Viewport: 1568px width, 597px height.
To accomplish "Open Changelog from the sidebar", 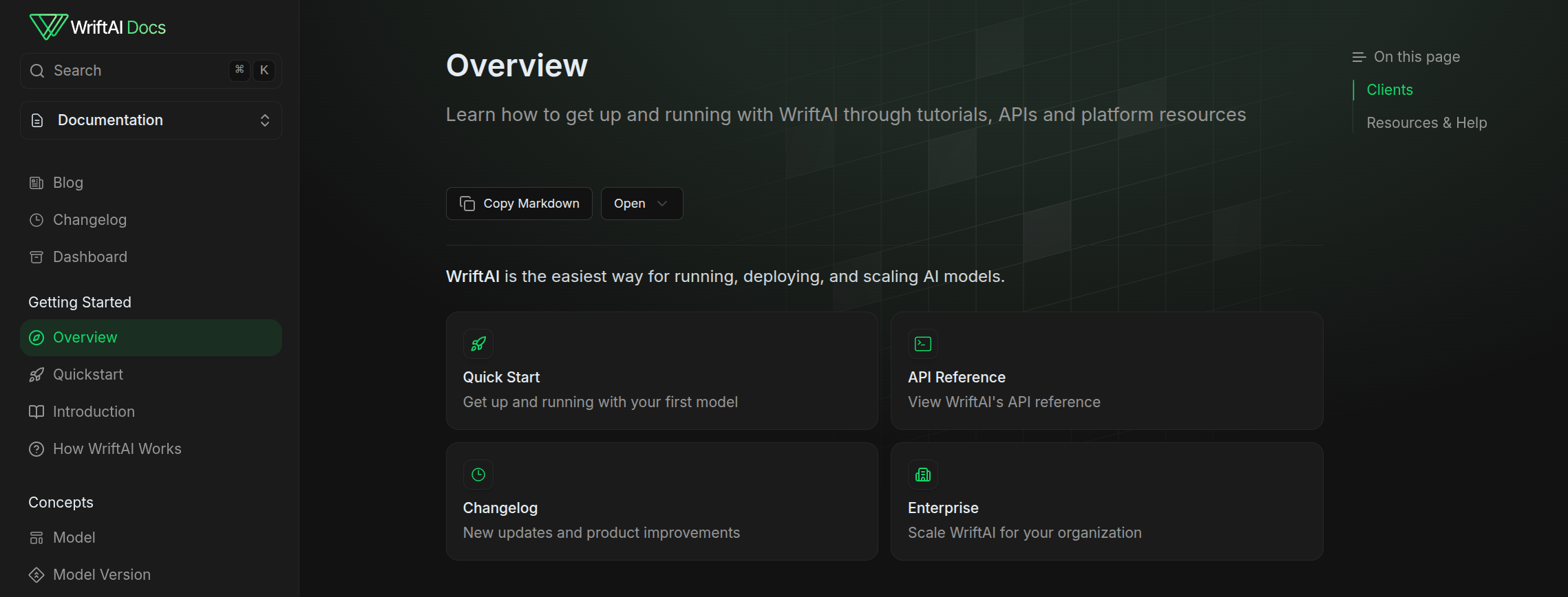I will pos(151,220).
